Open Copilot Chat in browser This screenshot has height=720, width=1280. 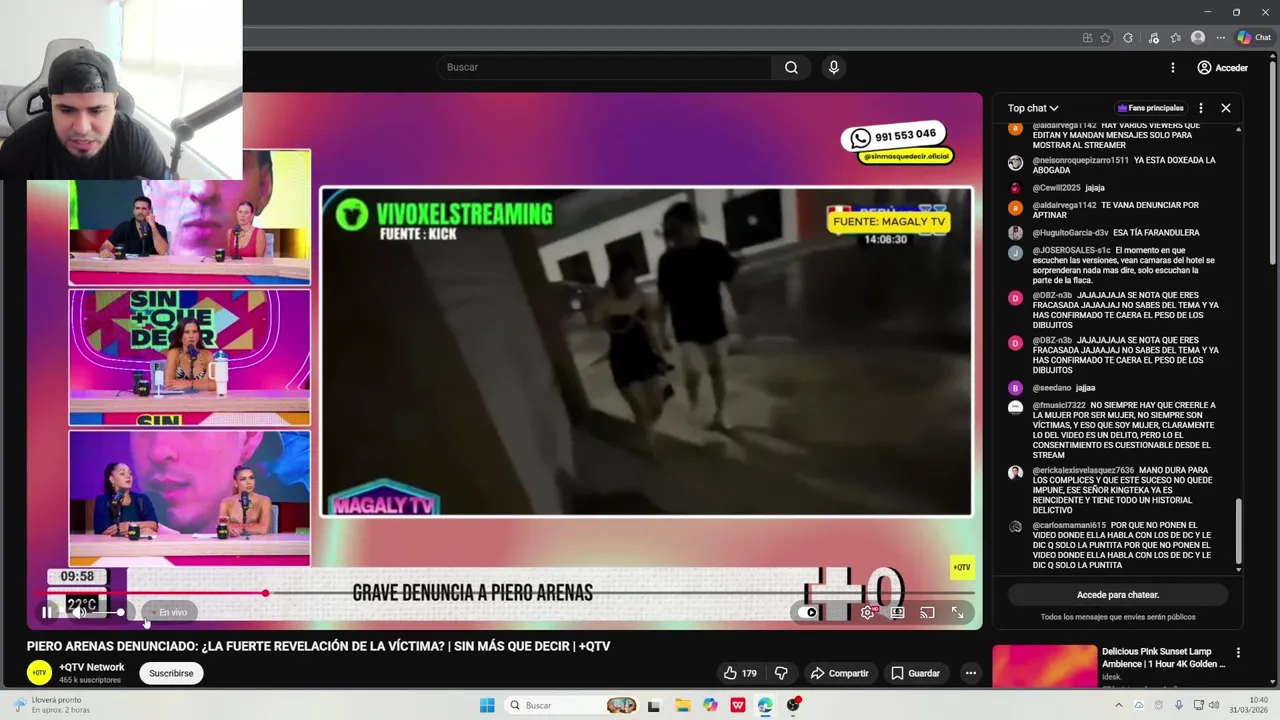coord(1254,38)
